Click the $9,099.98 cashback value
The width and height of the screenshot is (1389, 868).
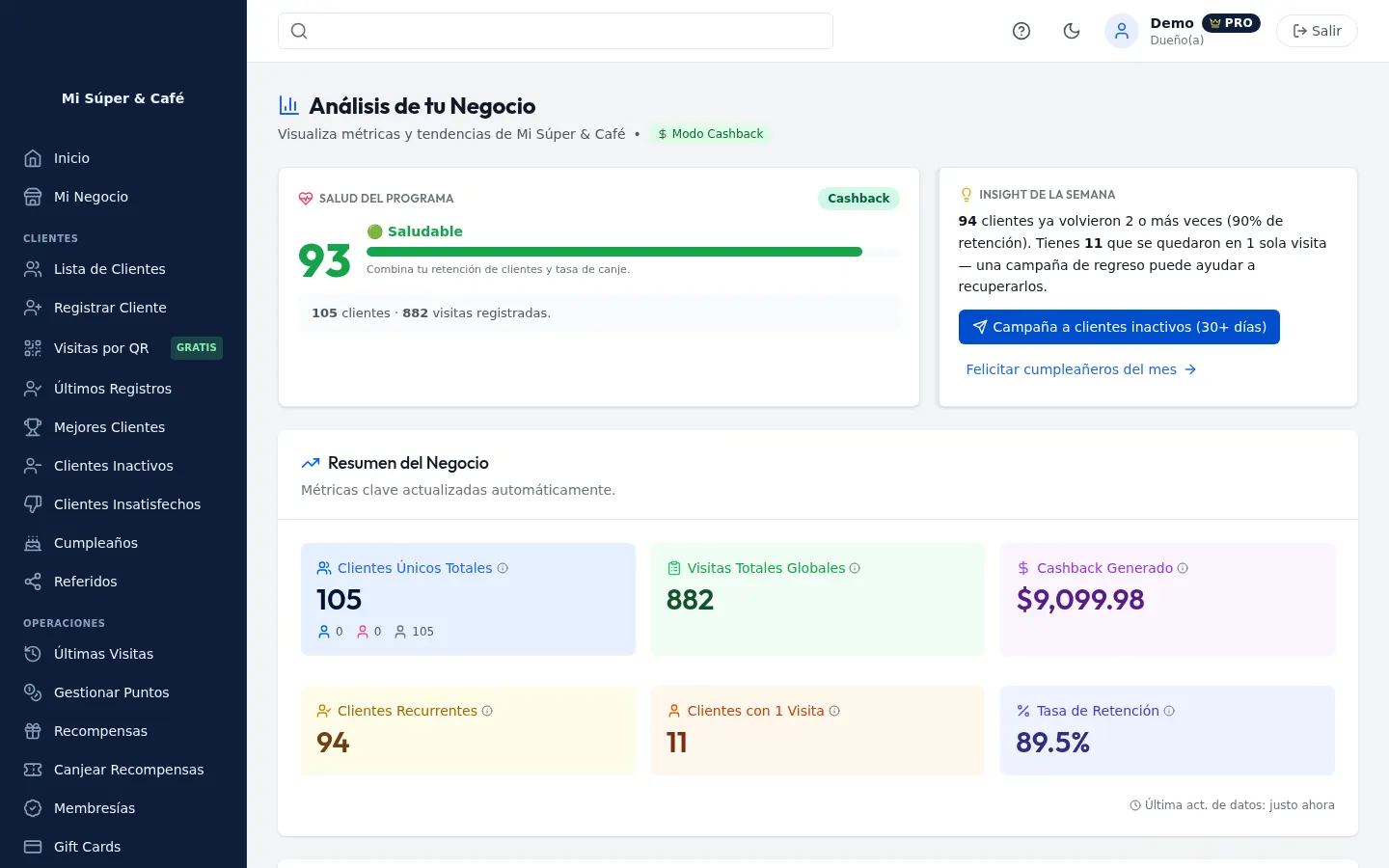1080,600
